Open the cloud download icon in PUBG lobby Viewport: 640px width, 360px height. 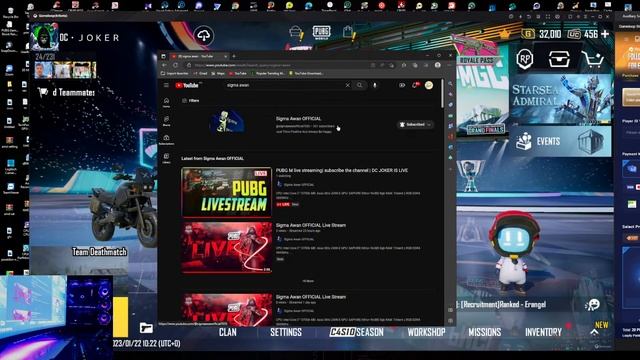[x=203, y=35]
